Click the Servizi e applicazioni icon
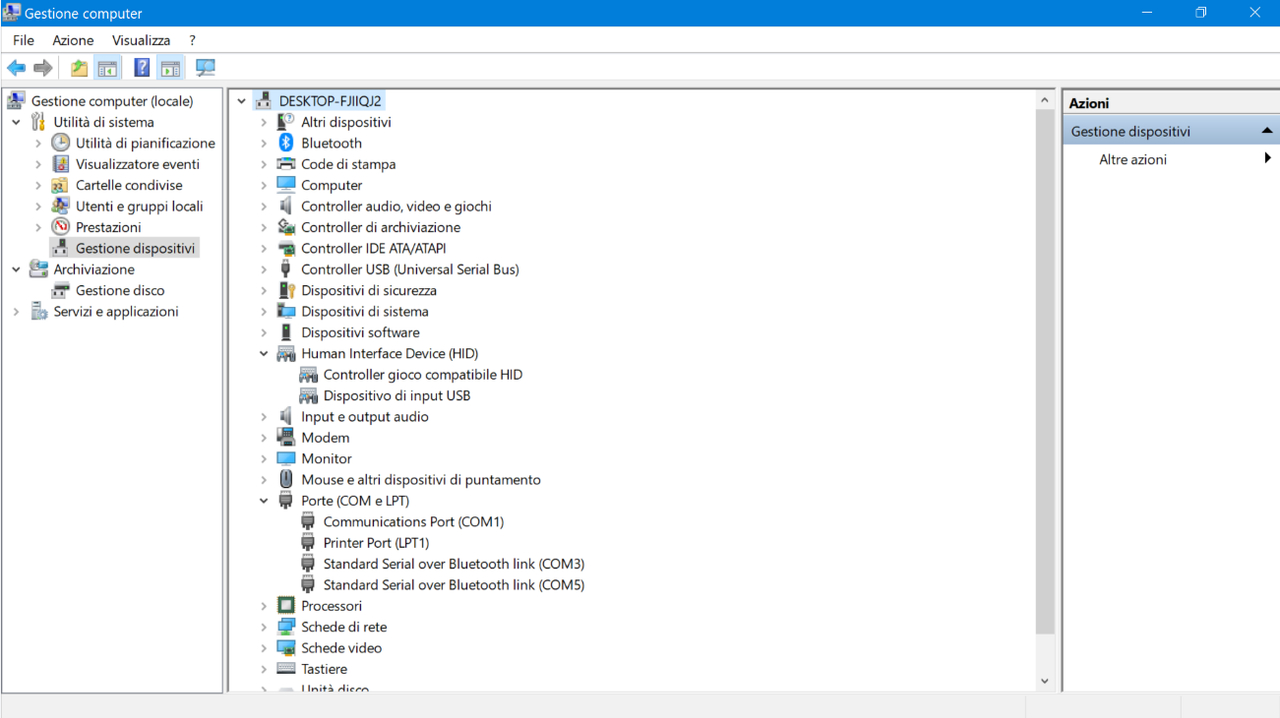This screenshot has height=718, width=1280. click(38, 311)
